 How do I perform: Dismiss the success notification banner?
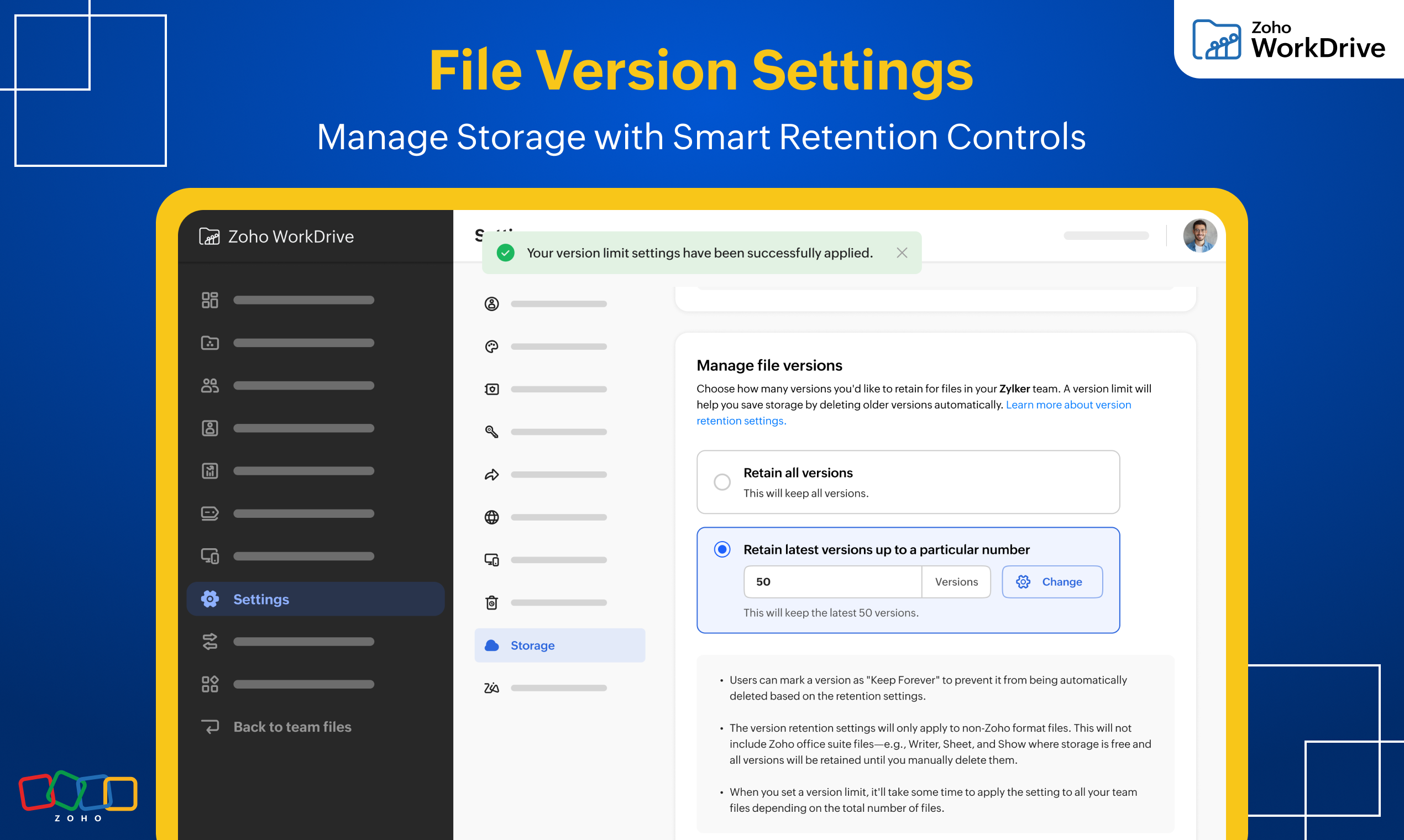coord(902,253)
